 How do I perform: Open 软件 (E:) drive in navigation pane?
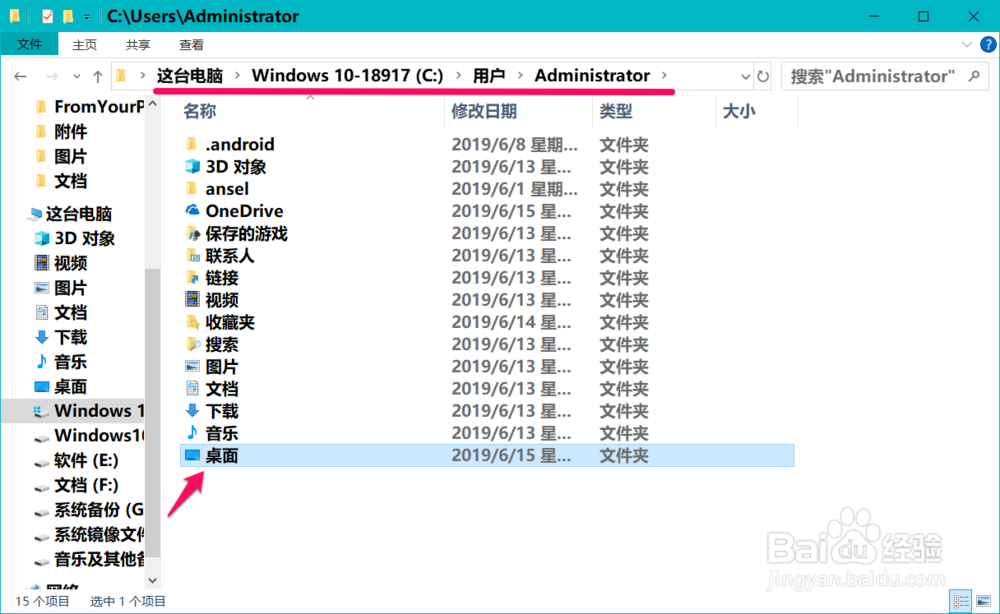tap(86, 460)
